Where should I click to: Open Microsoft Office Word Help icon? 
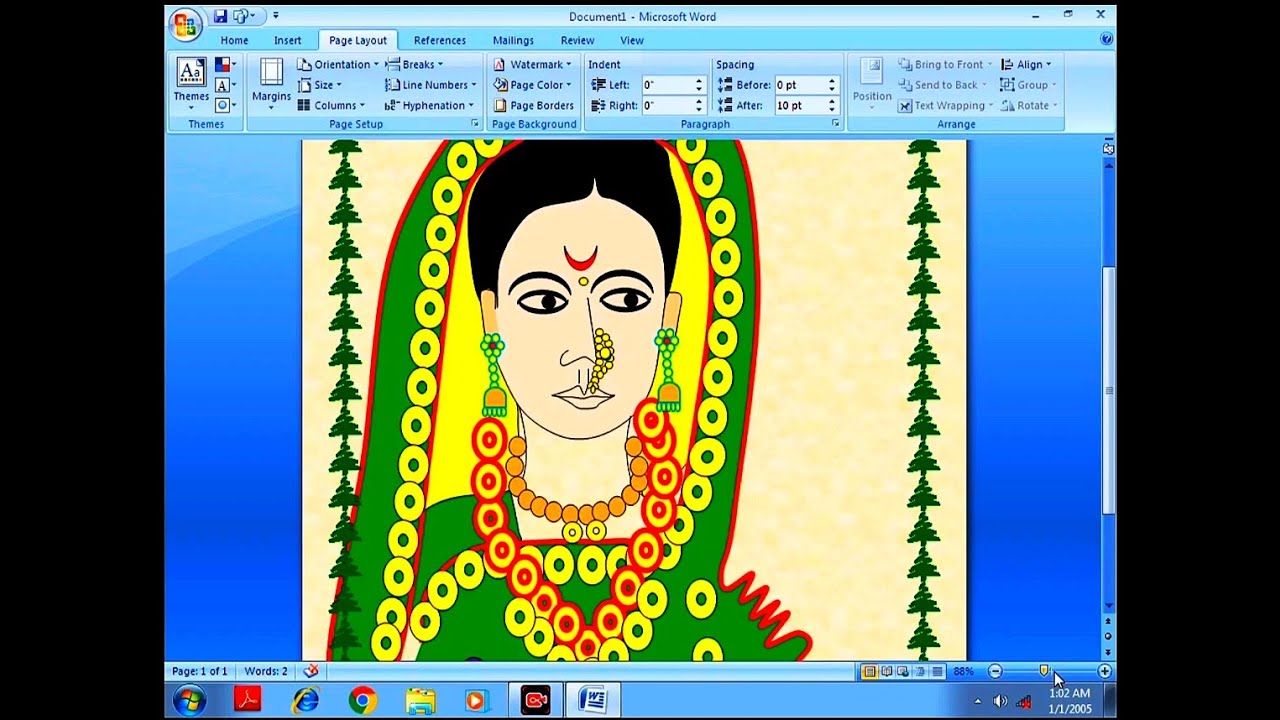(x=1106, y=39)
